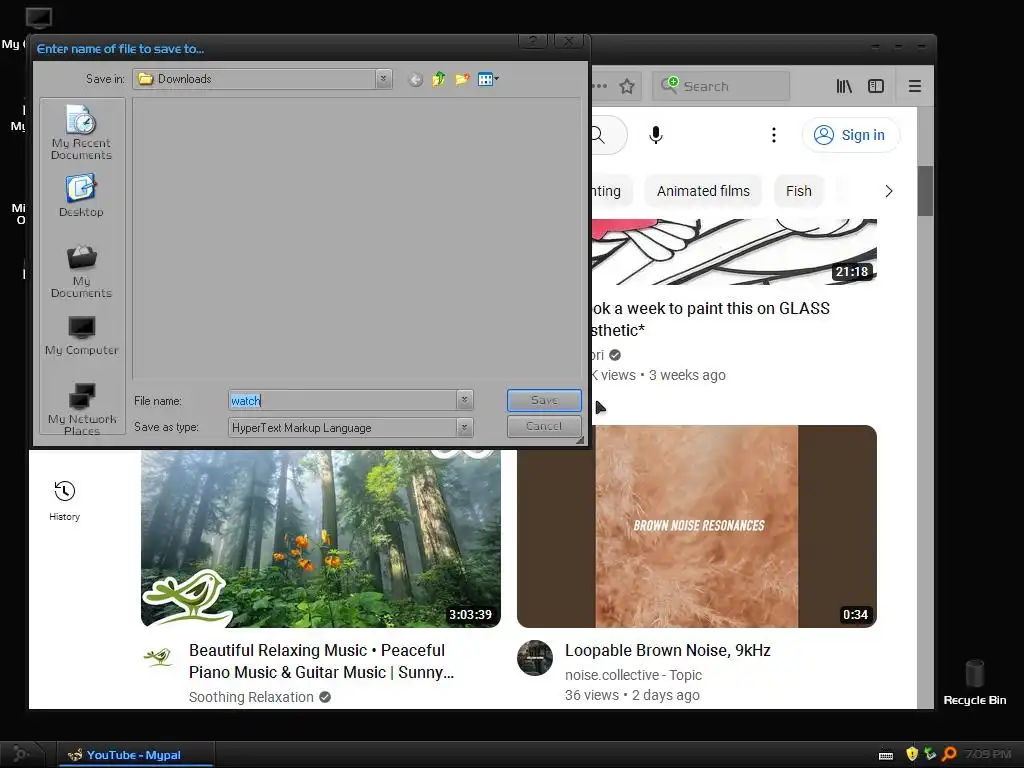Select Desktop location in save dialog
The width and height of the screenshot is (1024, 768).
pyautogui.click(x=81, y=195)
